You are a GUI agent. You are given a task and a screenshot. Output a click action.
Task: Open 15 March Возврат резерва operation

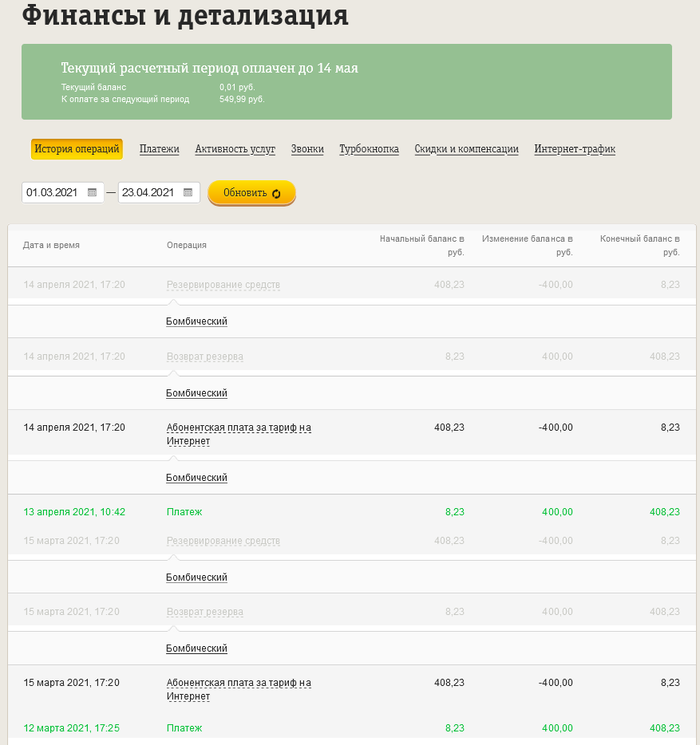tap(204, 612)
